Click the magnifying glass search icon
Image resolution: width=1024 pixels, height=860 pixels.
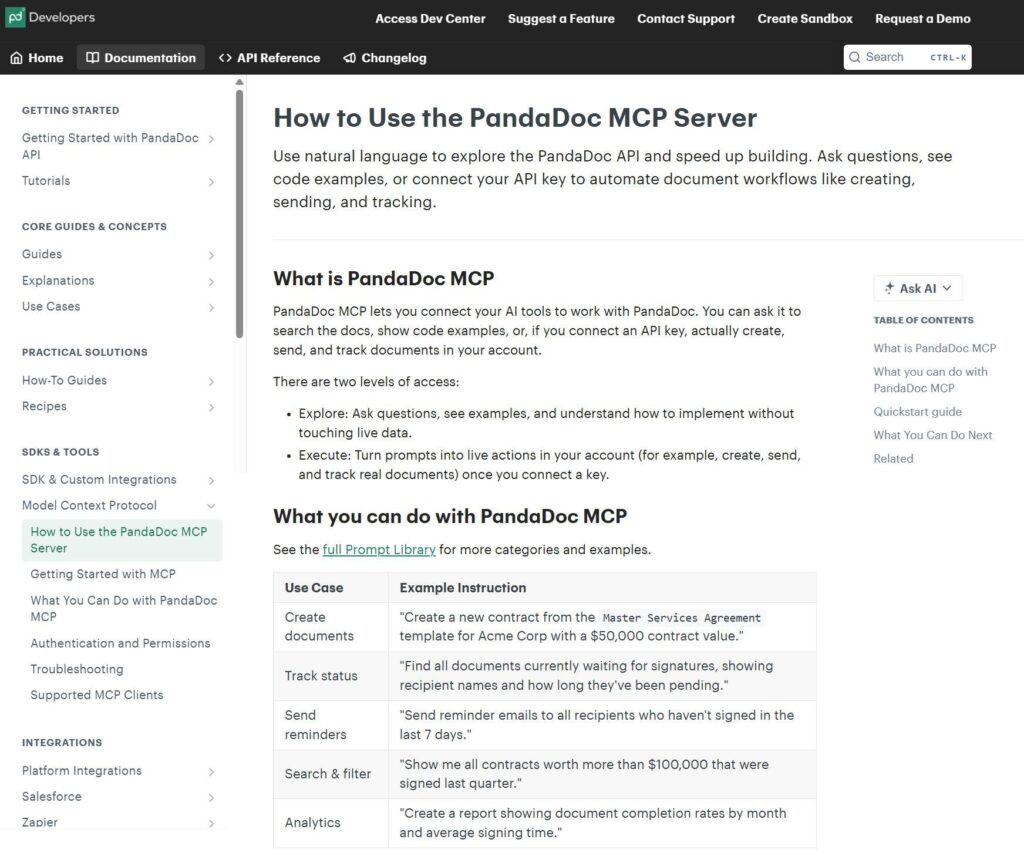click(x=855, y=58)
